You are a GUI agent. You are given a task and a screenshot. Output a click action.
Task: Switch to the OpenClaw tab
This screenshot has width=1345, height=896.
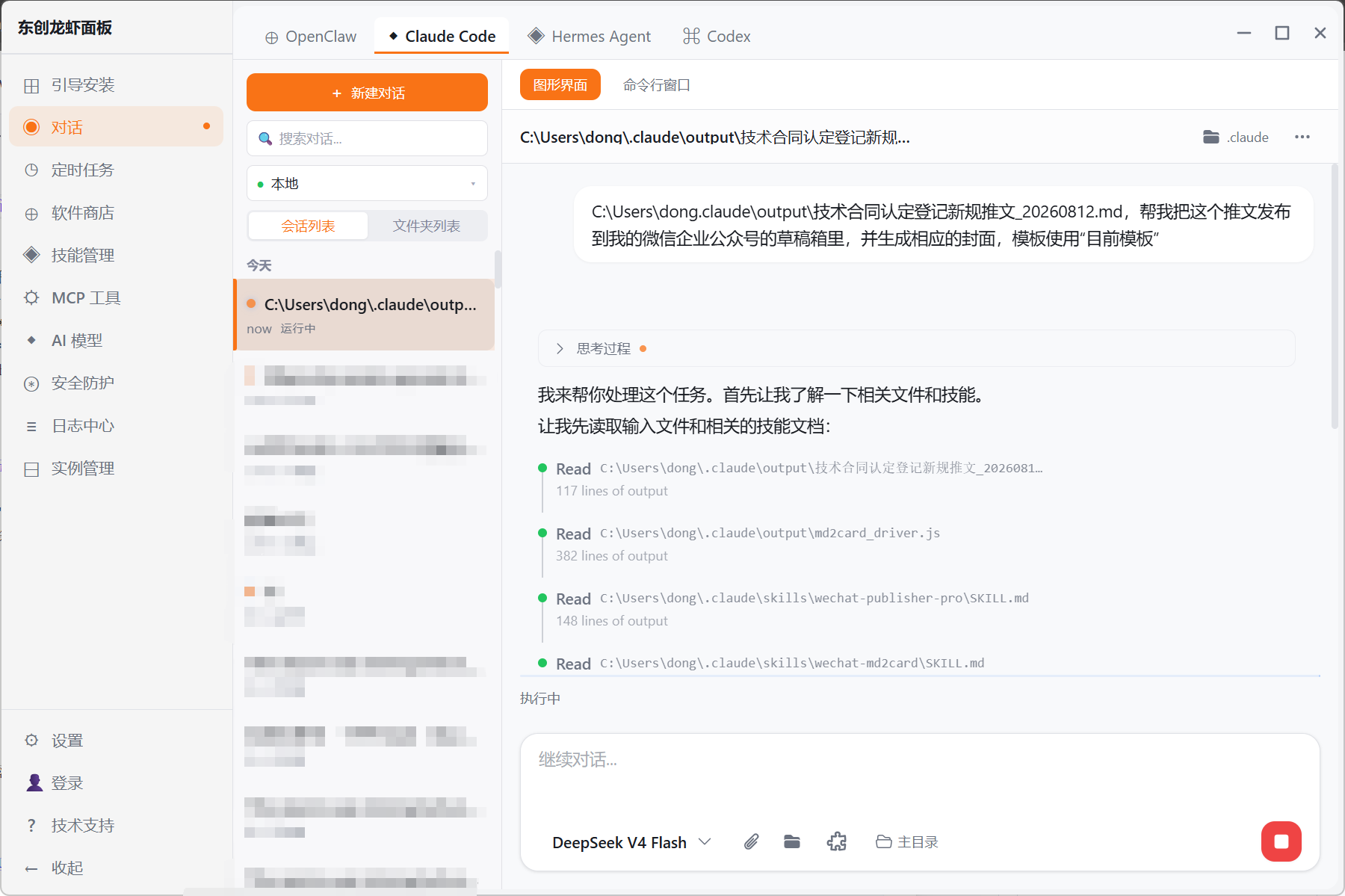tap(311, 37)
